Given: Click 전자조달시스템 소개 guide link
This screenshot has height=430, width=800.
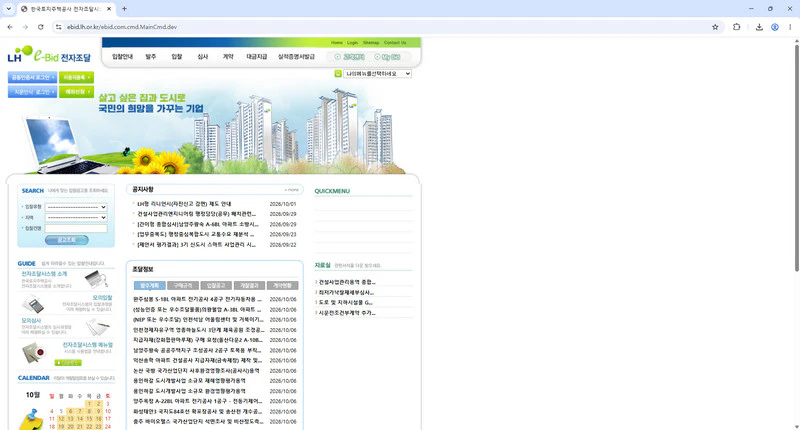Looking at the screenshot, I should (x=44, y=274).
